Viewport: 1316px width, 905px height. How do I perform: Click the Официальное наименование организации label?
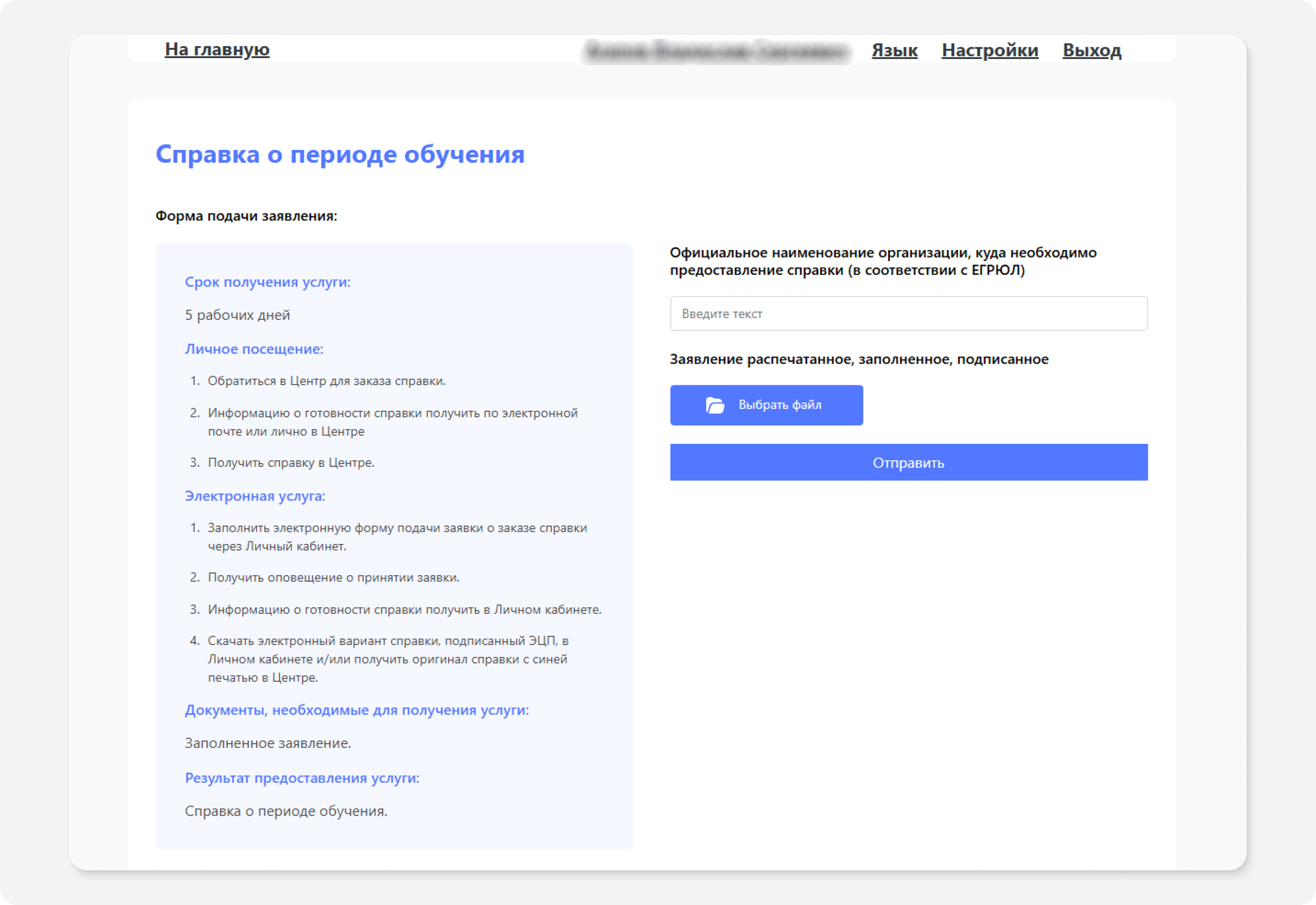coord(883,261)
